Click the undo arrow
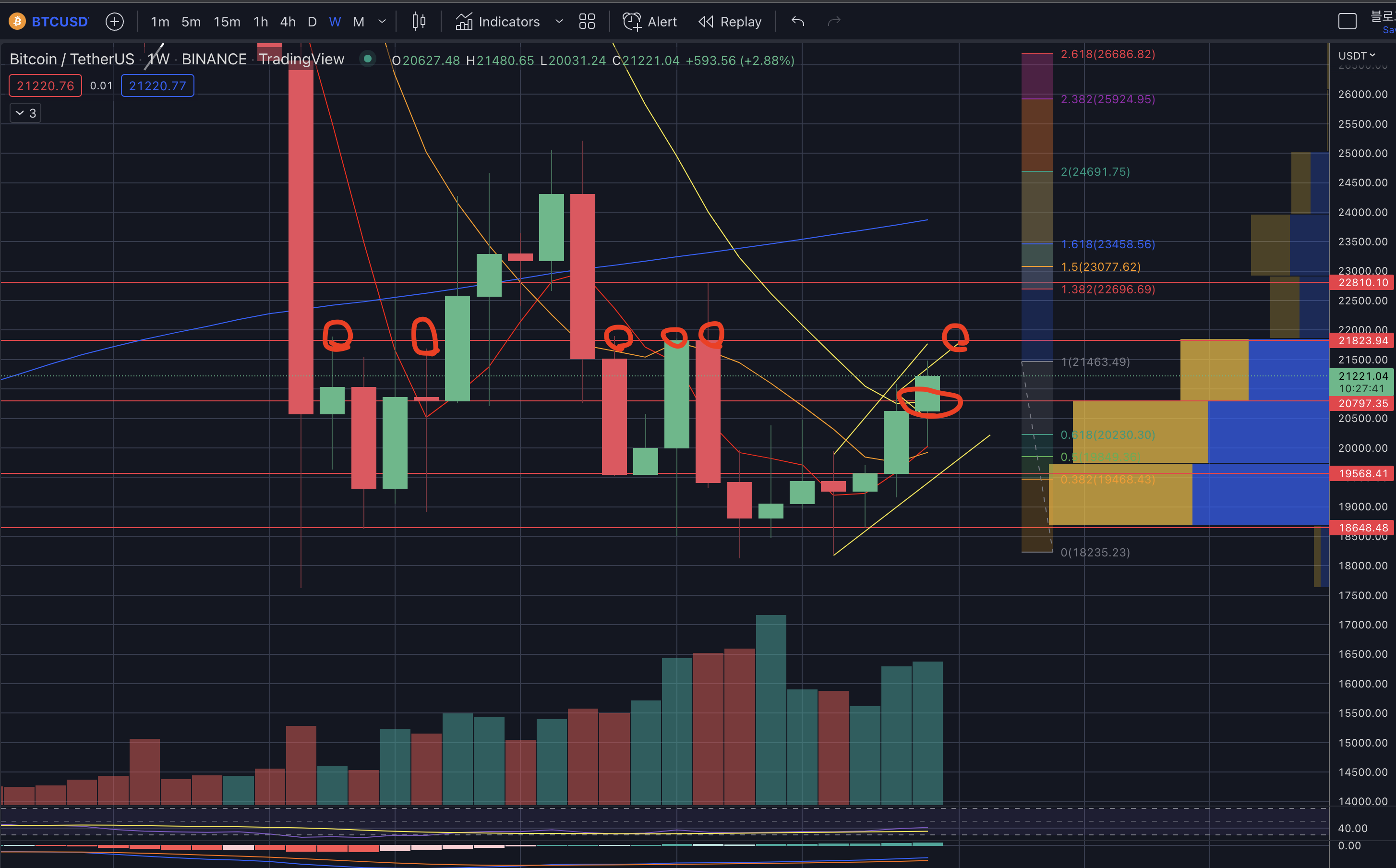1396x868 pixels. click(798, 22)
